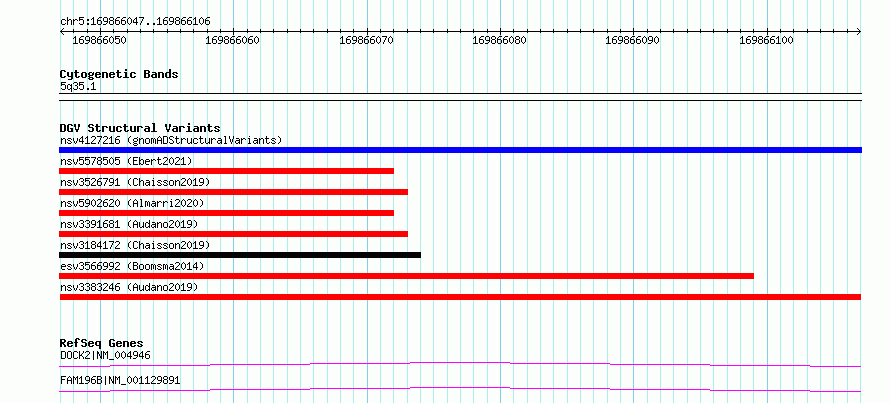The height and width of the screenshot is (403, 890).
Task: Click the red bar for nsv3391681
Action: coord(233,234)
